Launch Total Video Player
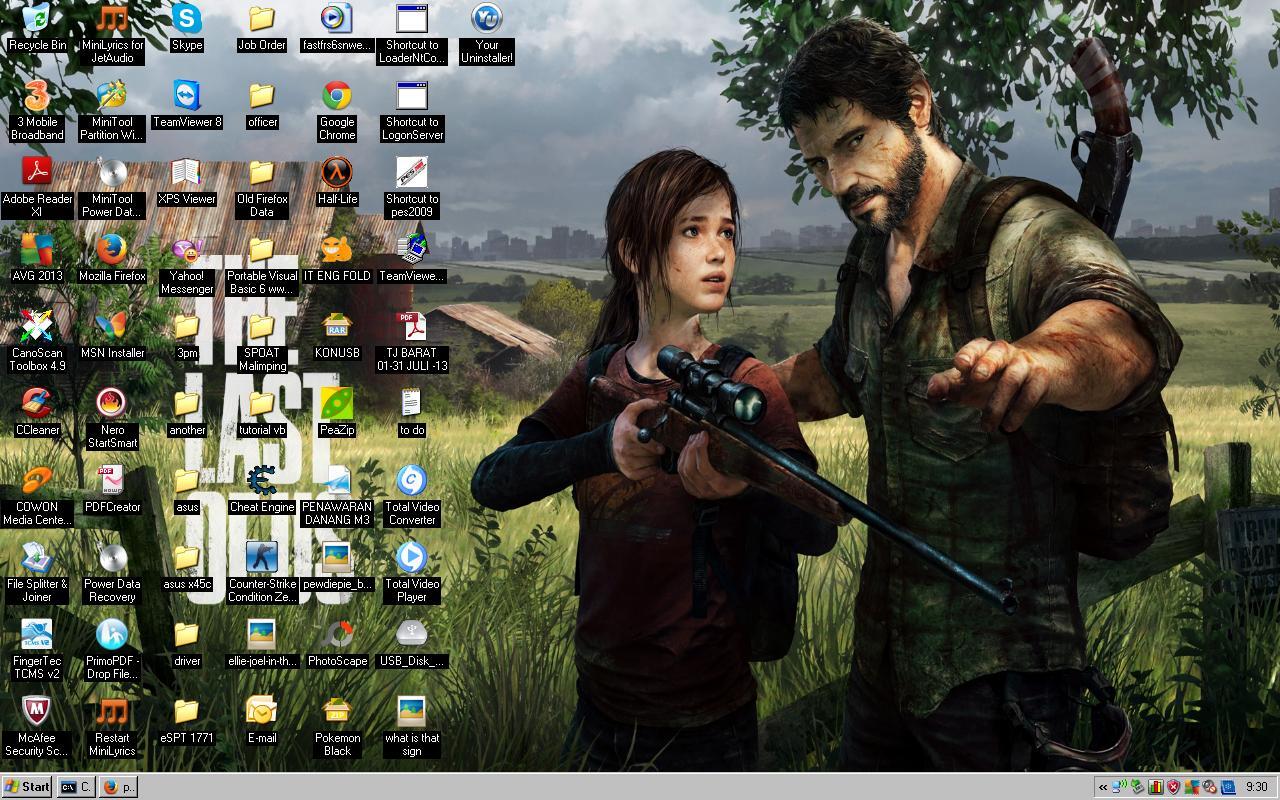The image size is (1280, 800). click(412, 557)
